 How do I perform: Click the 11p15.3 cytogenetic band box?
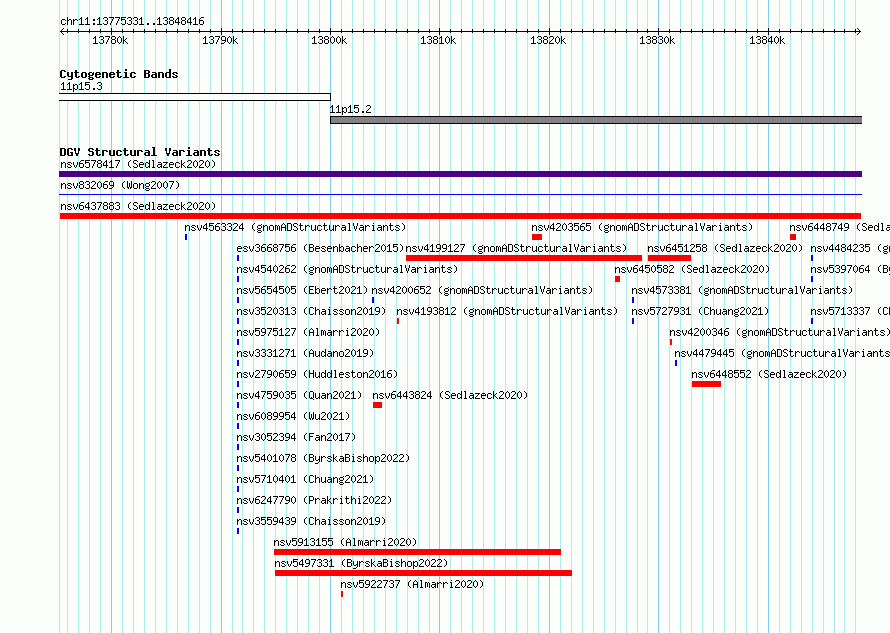pos(195,97)
